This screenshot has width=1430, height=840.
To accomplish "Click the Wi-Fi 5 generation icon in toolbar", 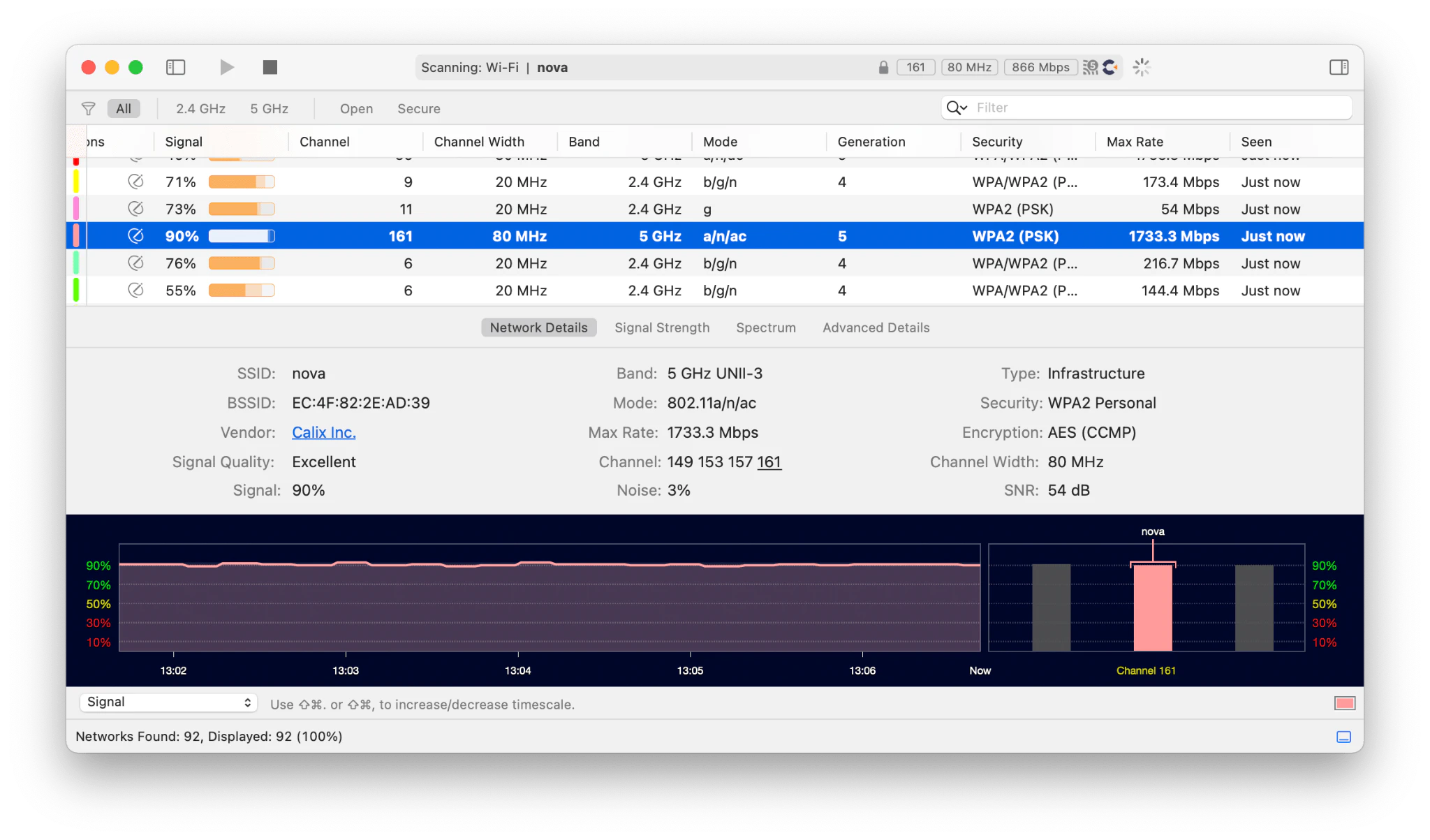I will (x=1090, y=66).
